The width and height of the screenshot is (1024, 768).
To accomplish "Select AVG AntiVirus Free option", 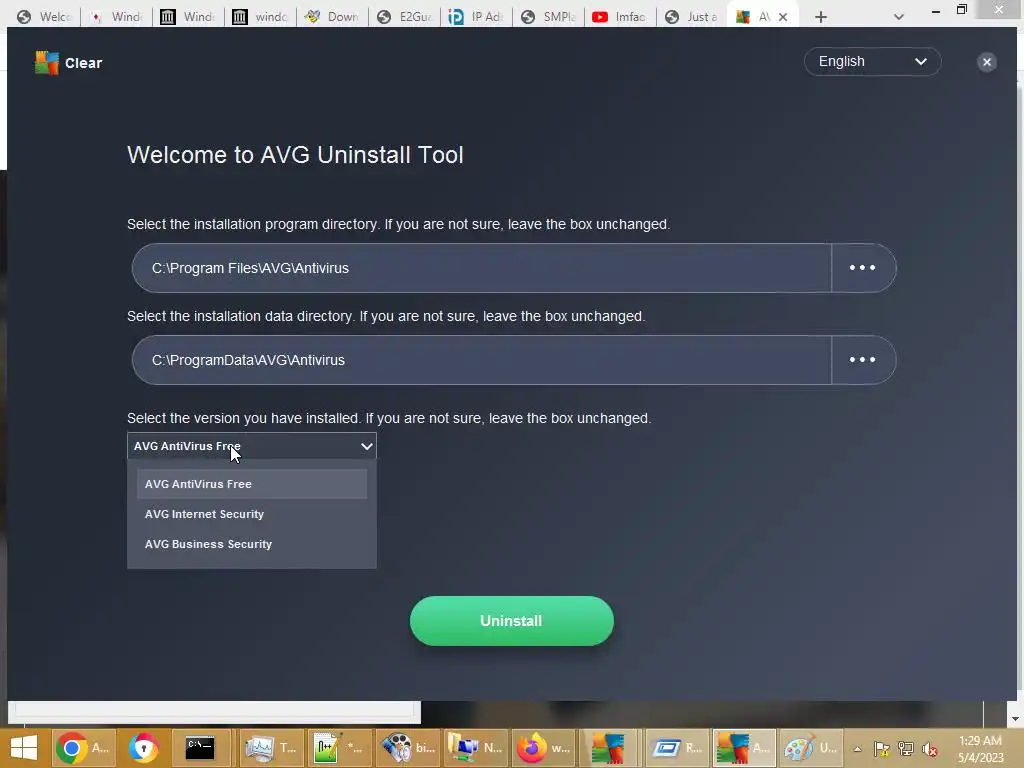I will (x=251, y=484).
